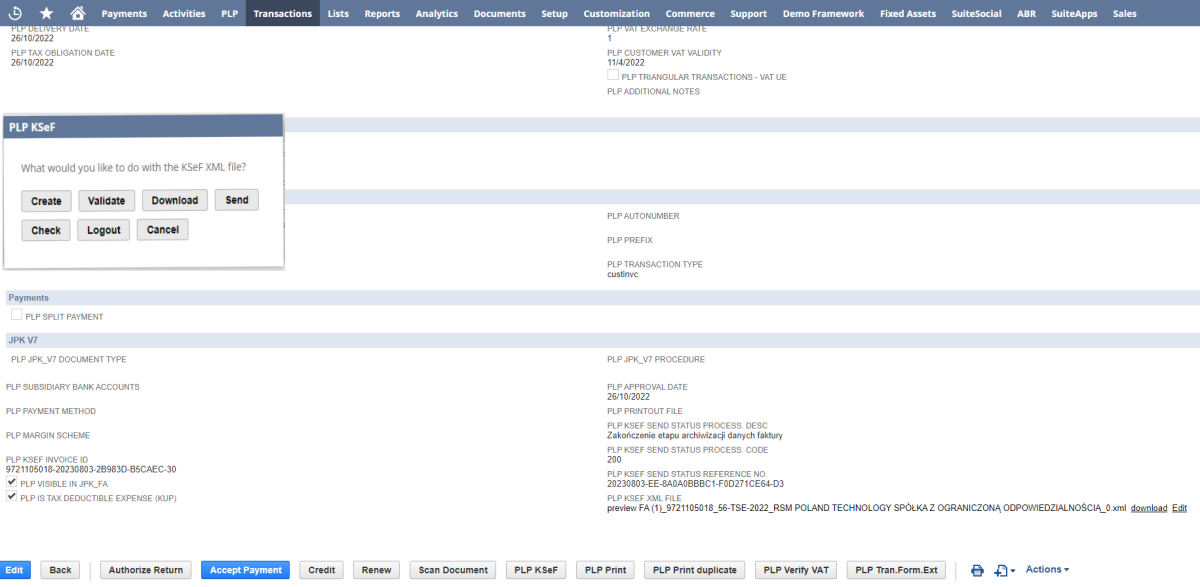Click the blue Accept Payment button
Image resolution: width=1200 pixels, height=587 pixels.
(245, 570)
